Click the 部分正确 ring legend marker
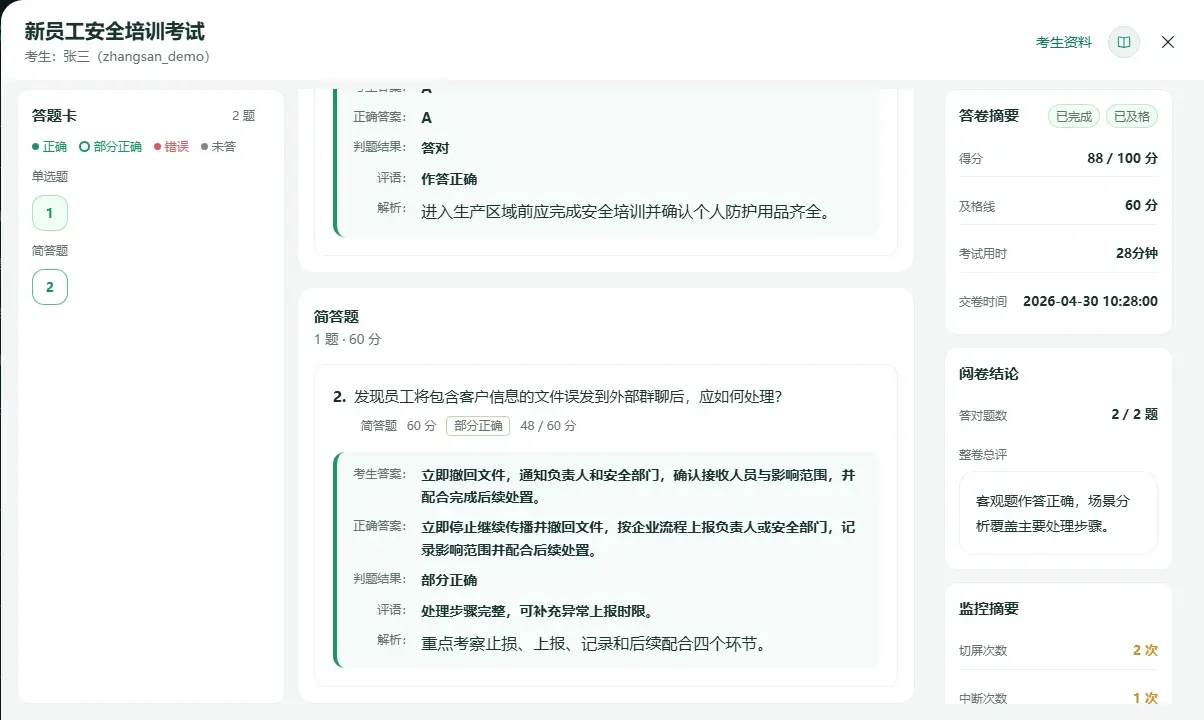1204x720 pixels. [x=84, y=147]
